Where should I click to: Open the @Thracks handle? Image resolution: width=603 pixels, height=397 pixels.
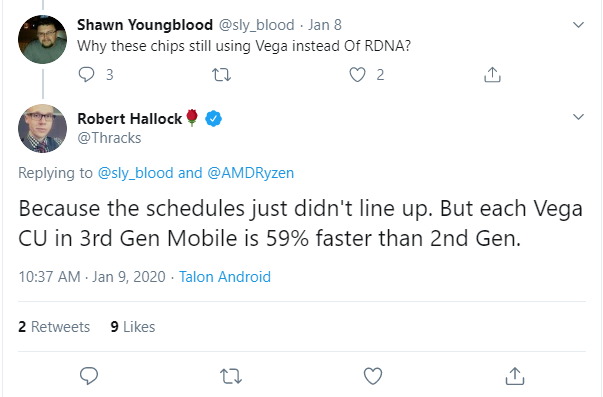(109, 138)
